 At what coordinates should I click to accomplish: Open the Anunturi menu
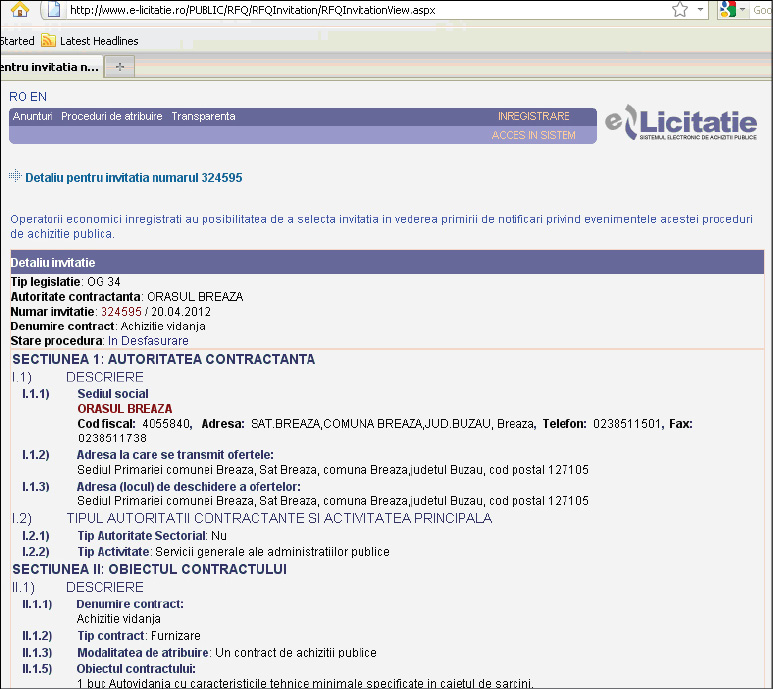click(33, 116)
